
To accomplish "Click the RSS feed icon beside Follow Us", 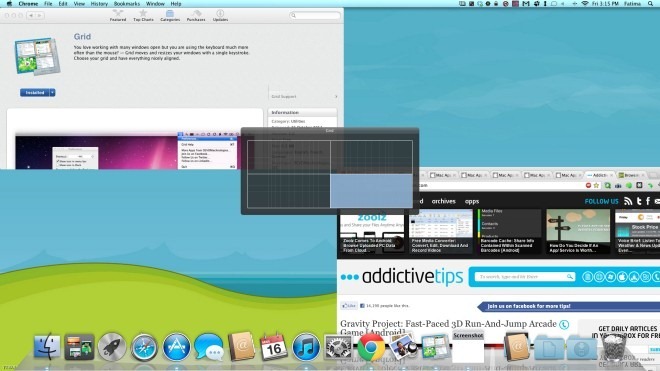I will [628, 201].
